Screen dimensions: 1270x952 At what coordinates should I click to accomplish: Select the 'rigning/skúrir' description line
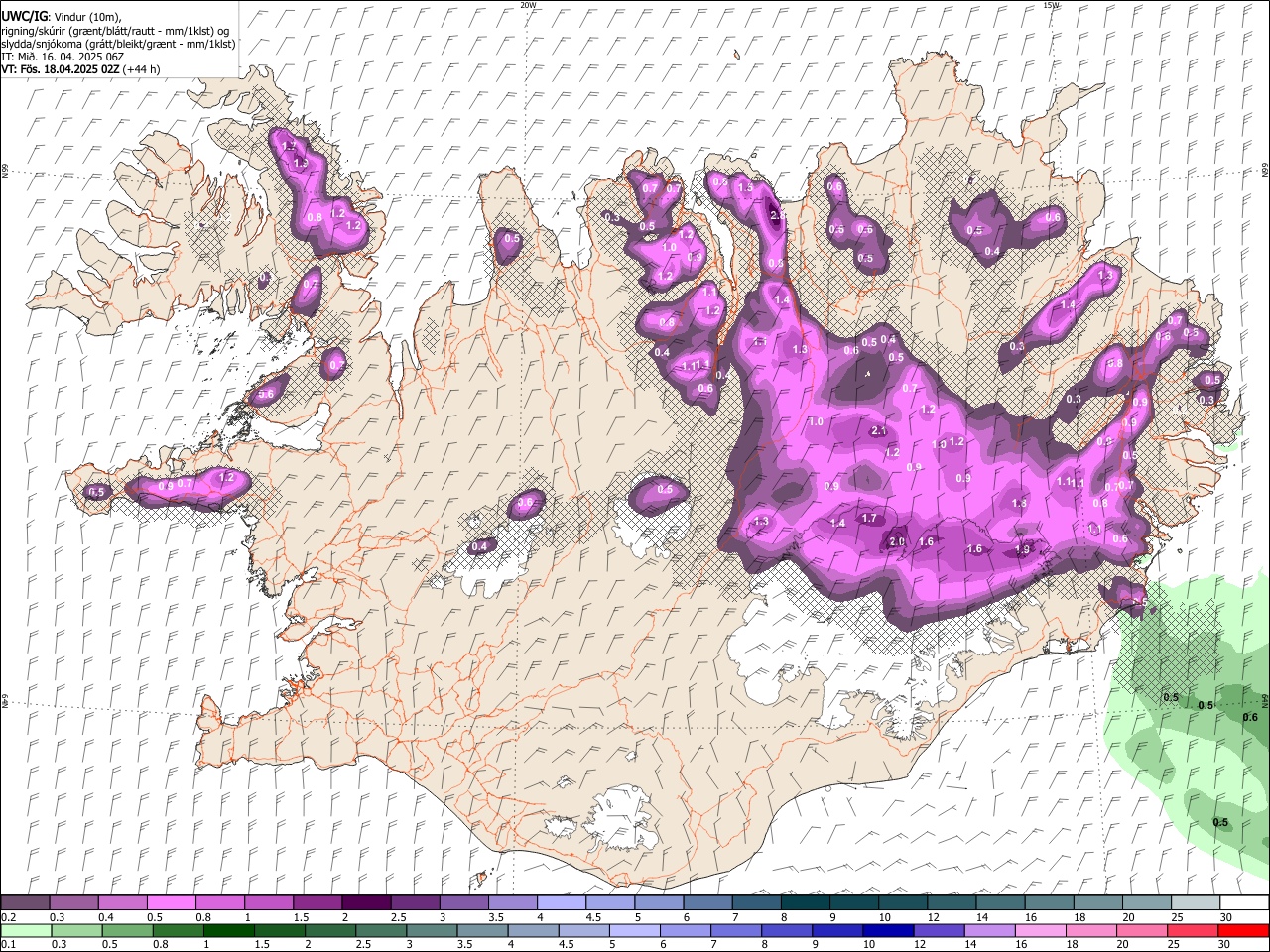[116, 31]
